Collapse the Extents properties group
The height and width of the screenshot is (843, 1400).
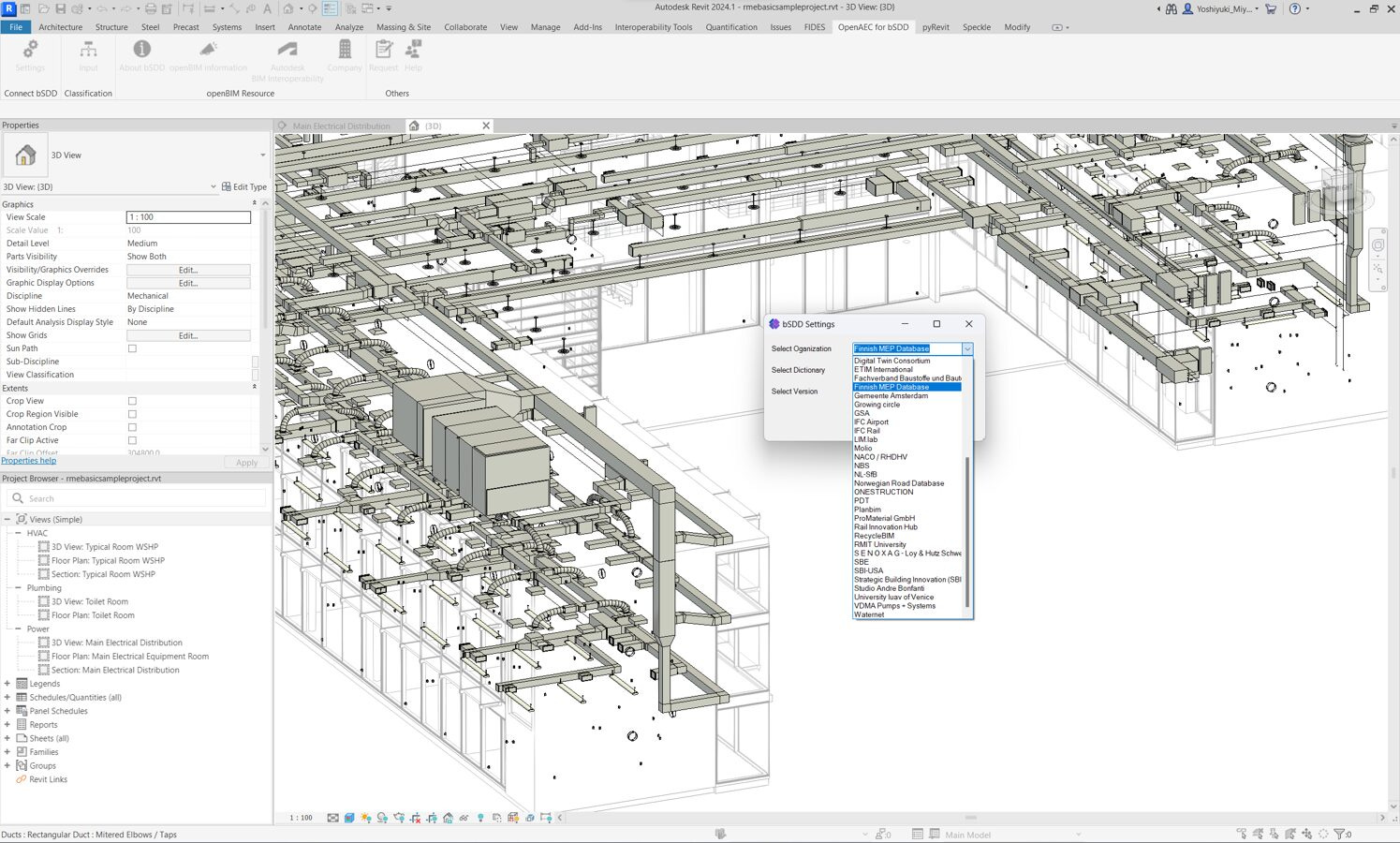tap(254, 388)
